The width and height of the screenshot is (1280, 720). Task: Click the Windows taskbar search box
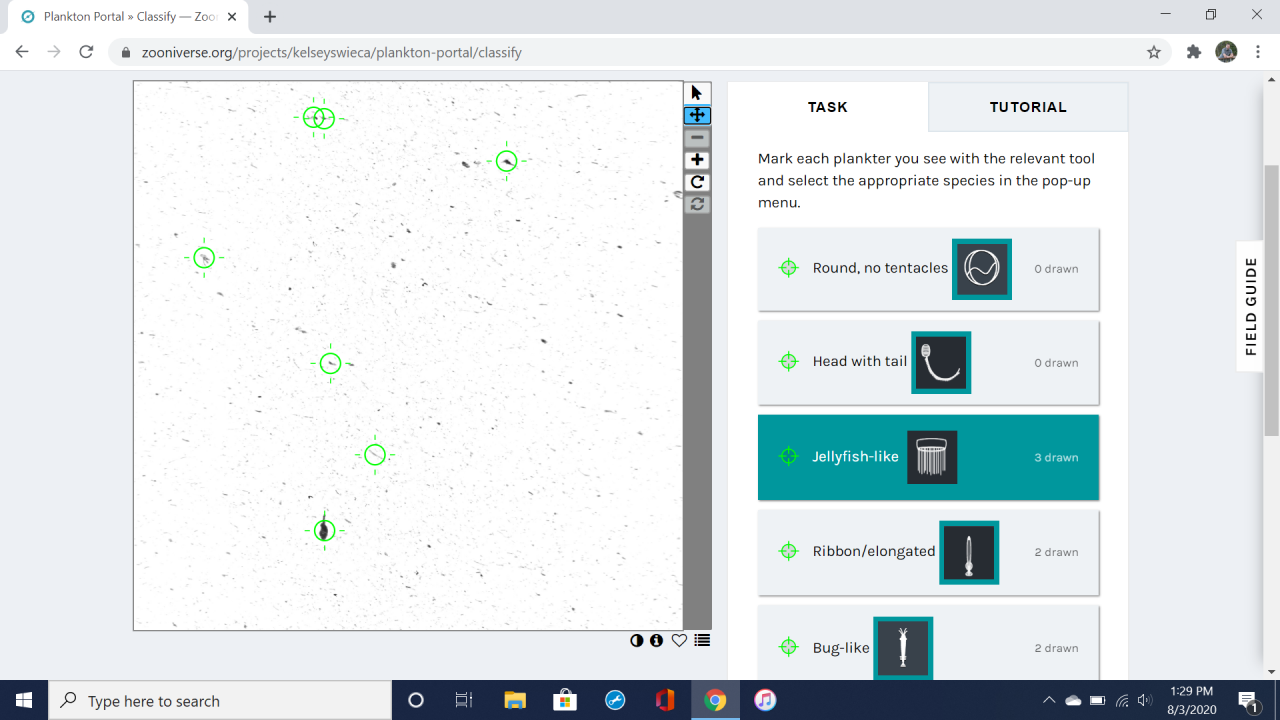click(x=220, y=700)
